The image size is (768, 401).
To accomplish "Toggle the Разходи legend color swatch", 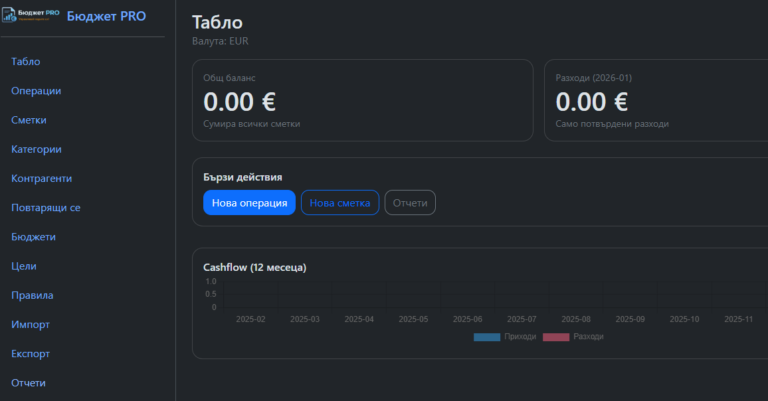I will pos(555,337).
